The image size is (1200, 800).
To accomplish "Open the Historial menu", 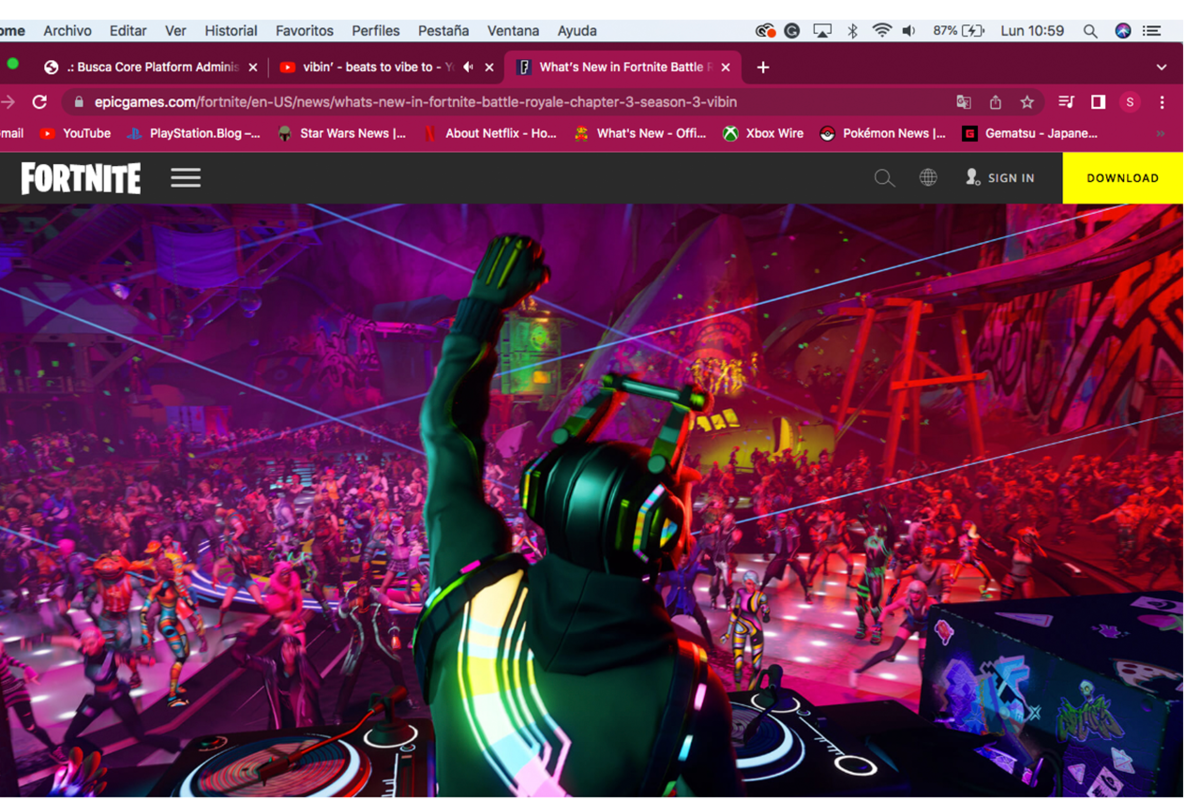I will pos(231,31).
